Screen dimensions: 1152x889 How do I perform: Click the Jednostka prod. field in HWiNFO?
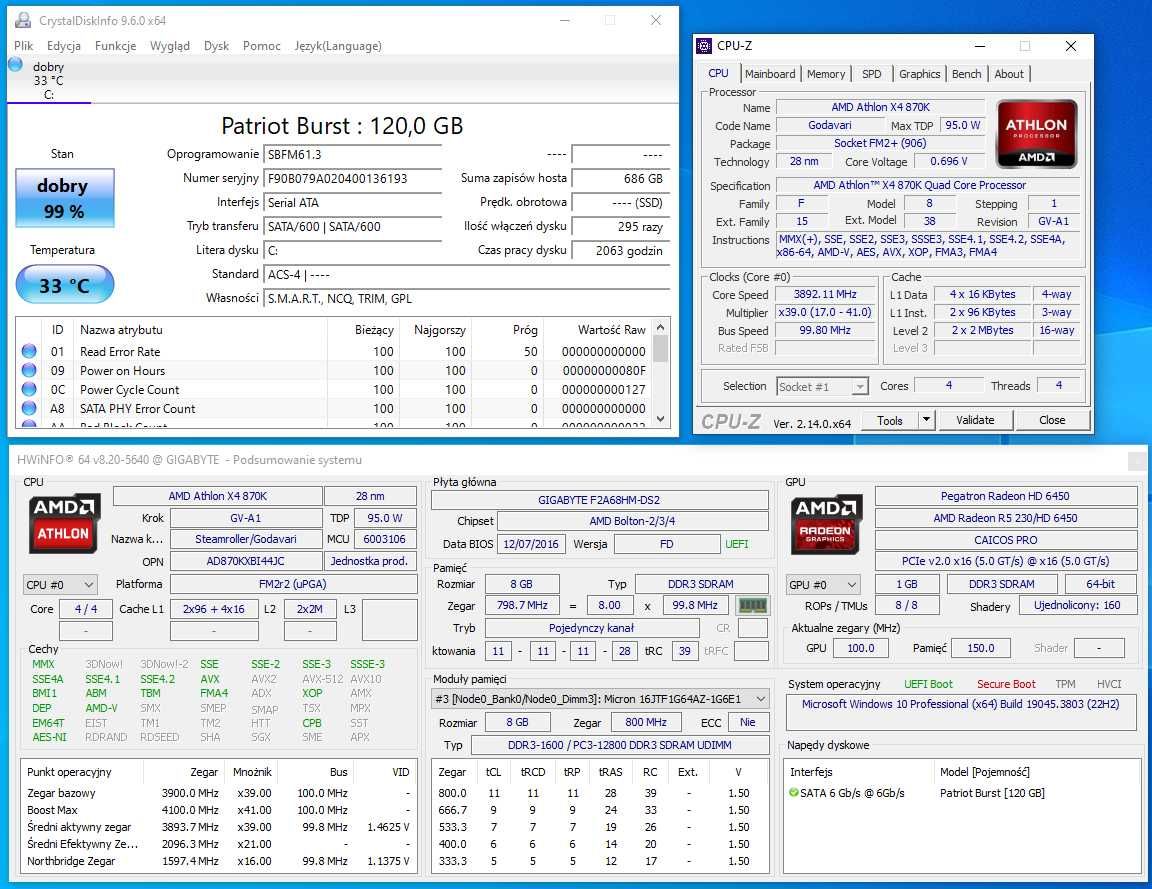coord(370,561)
